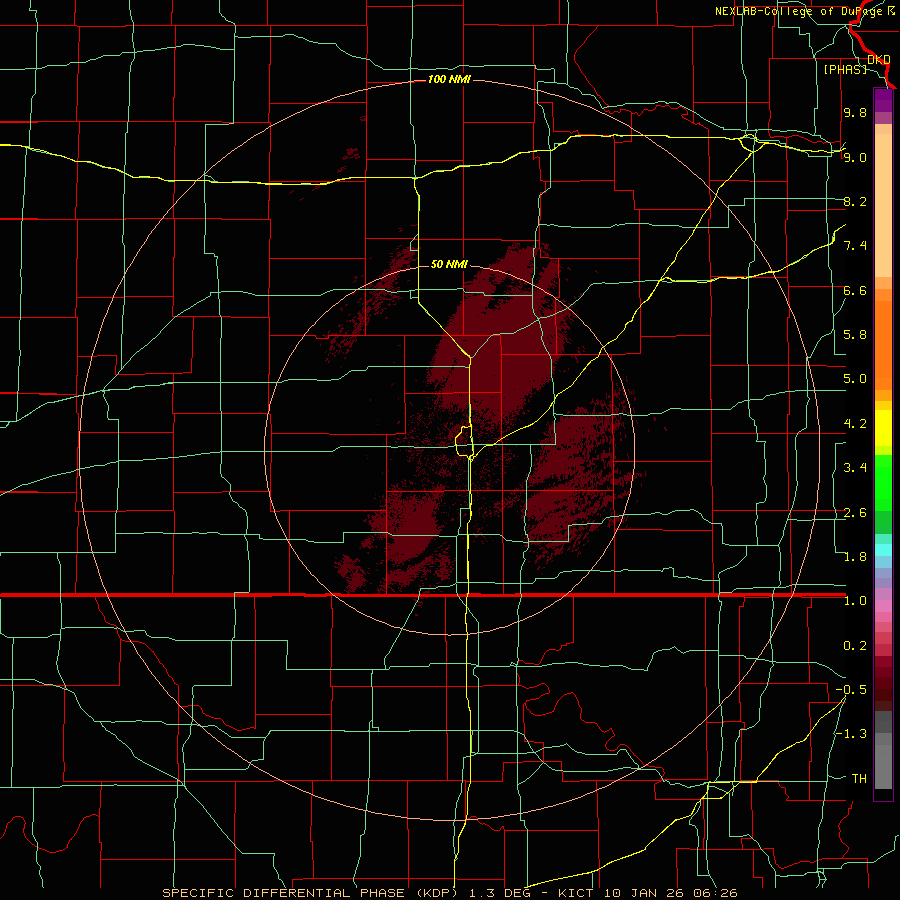Click the 4.2 value on the color scale
This screenshot has width=900, height=900.
[855, 424]
